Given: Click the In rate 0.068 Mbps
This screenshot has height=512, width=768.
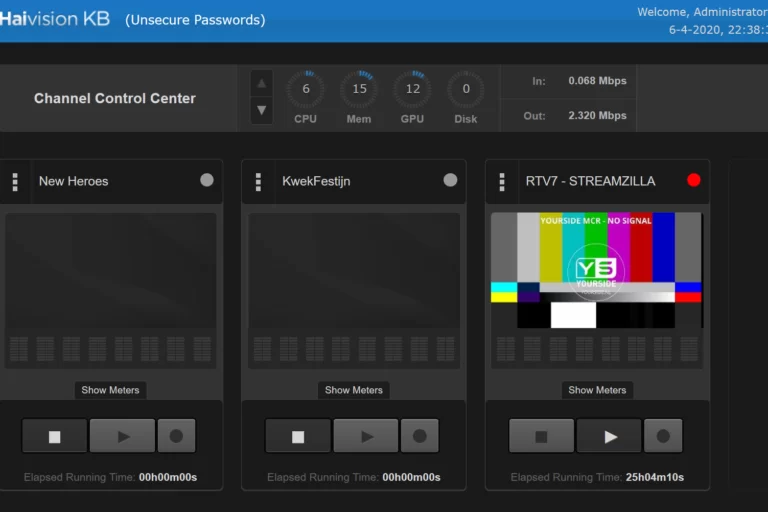Looking at the screenshot, I should coord(597,81).
